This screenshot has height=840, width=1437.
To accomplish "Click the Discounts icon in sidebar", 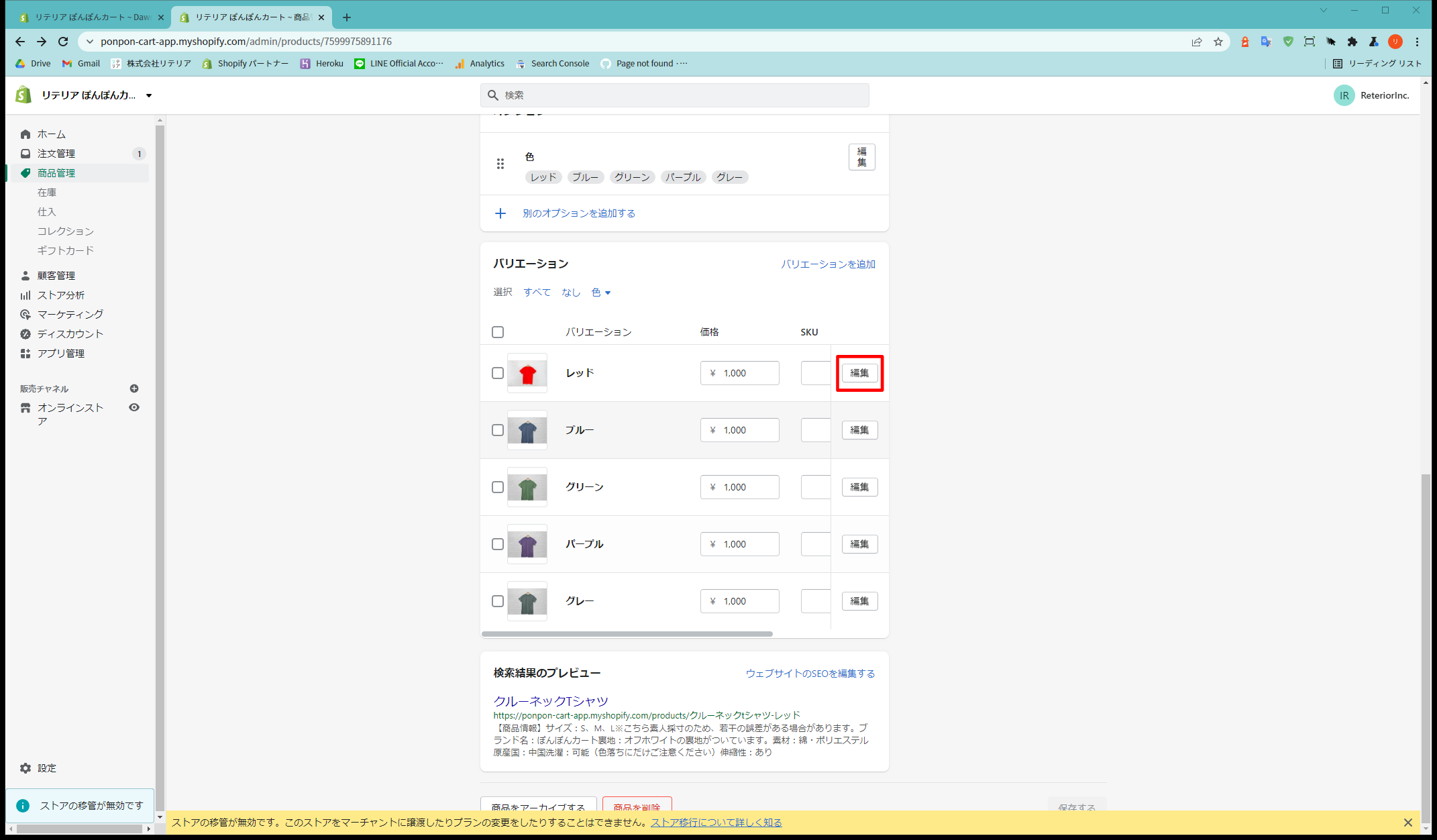I will tap(25, 334).
